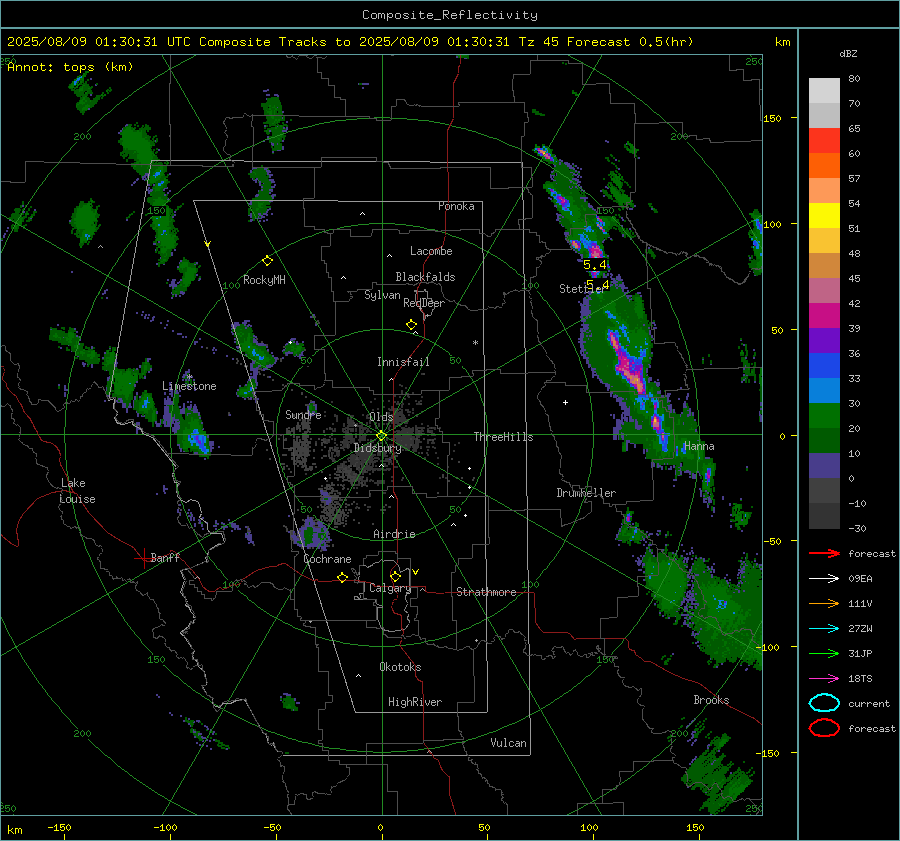The image size is (900, 841).
Task: Click the Lake Louise label
Action: (x=77, y=491)
